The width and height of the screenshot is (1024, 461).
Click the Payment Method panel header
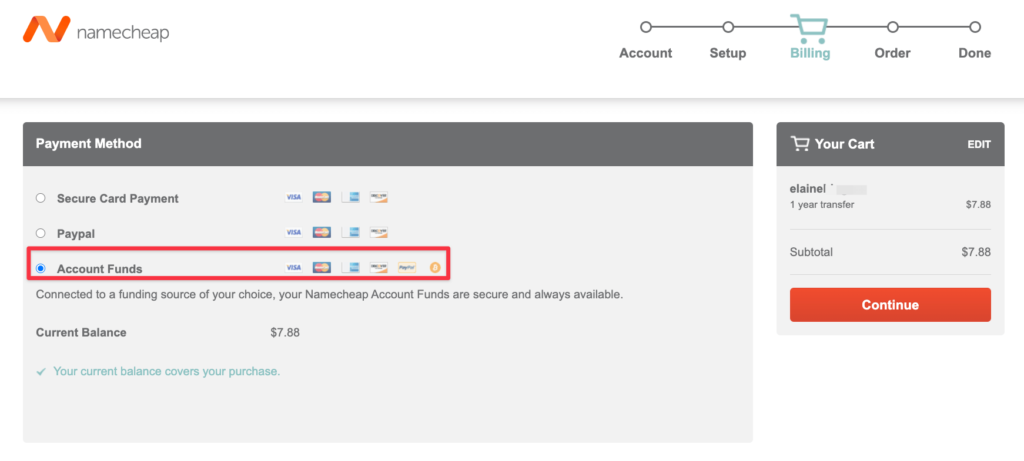click(x=388, y=144)
